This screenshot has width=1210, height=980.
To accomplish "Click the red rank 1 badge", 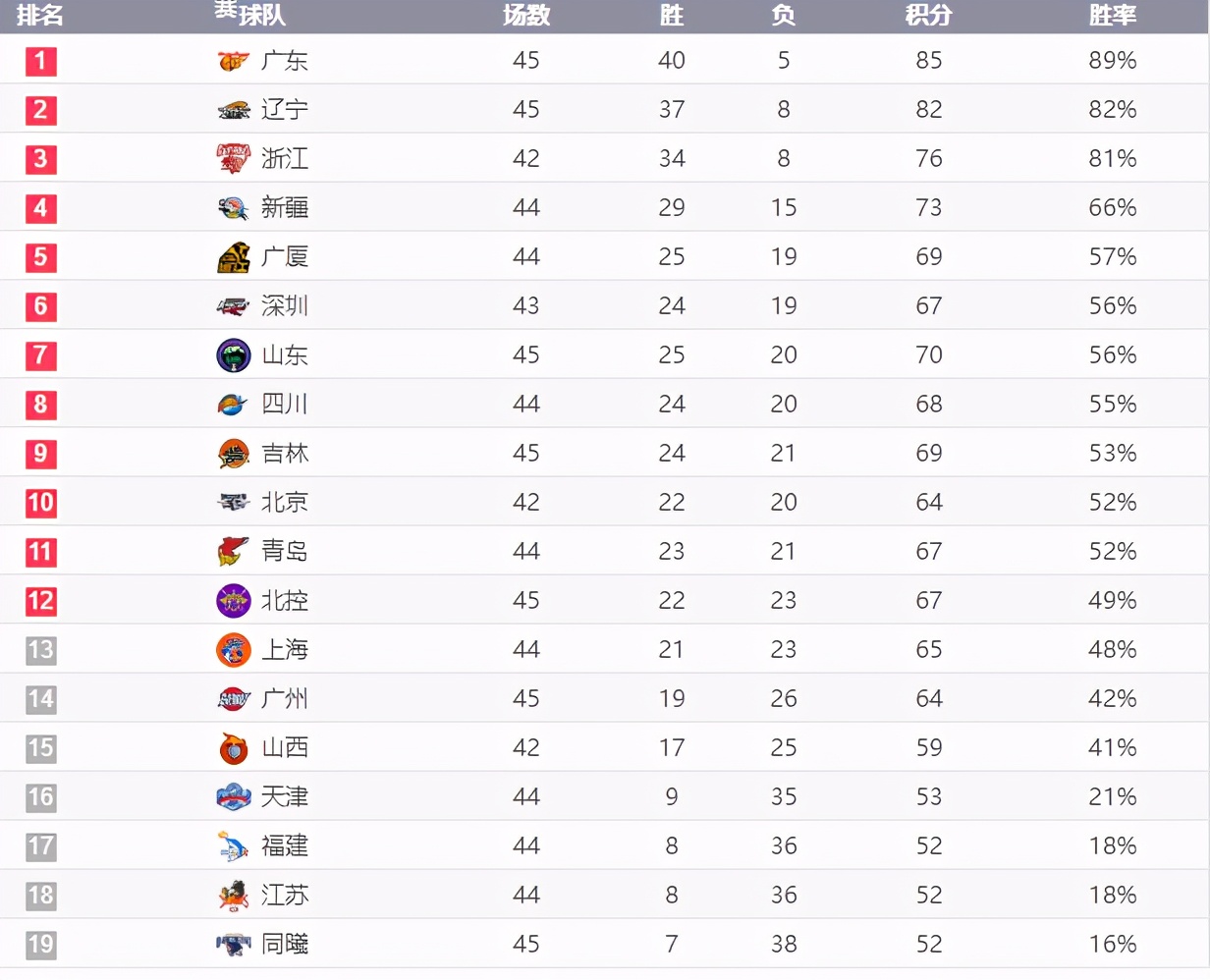I will click(41, 61).
